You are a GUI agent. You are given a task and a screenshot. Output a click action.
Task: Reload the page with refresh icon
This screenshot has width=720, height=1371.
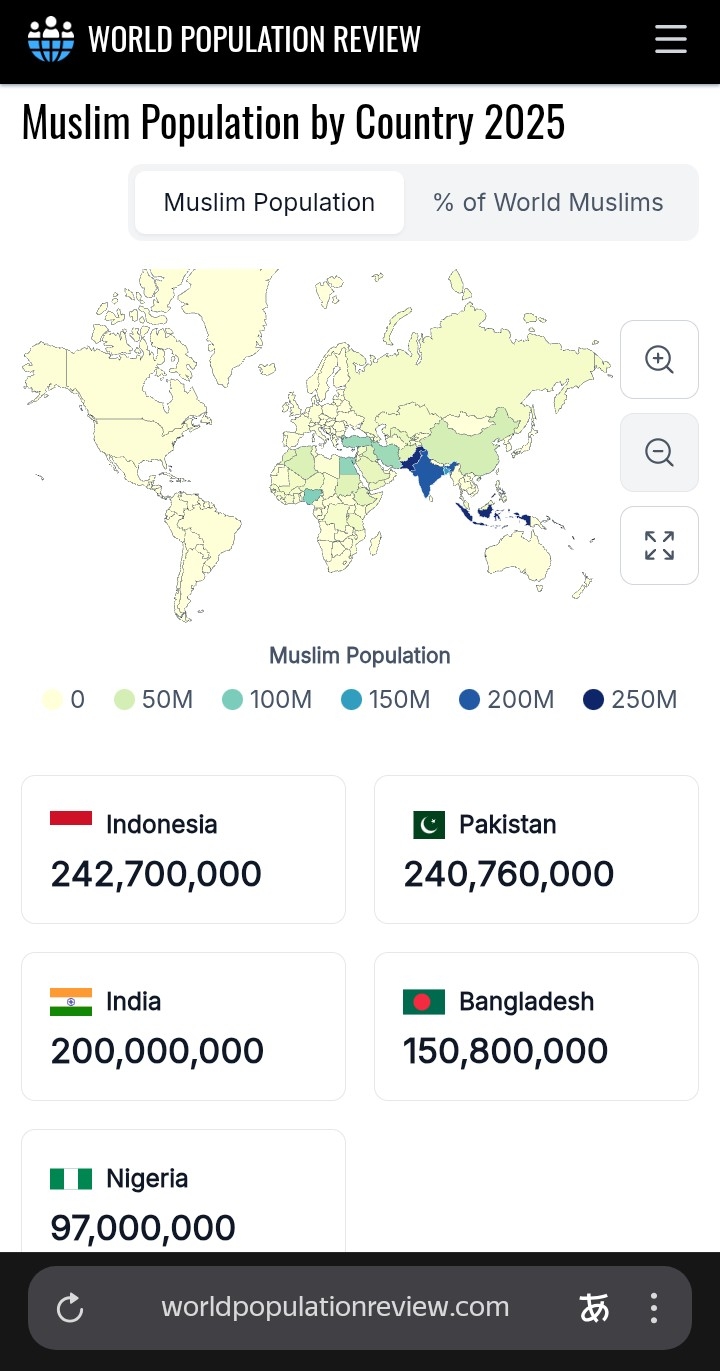70,1308
